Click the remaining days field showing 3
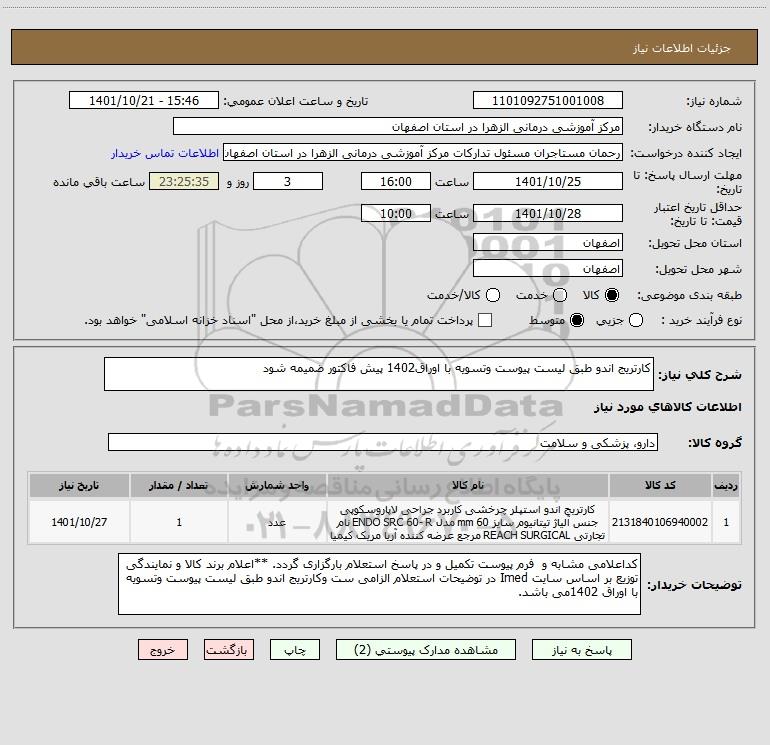 [288, 181]
